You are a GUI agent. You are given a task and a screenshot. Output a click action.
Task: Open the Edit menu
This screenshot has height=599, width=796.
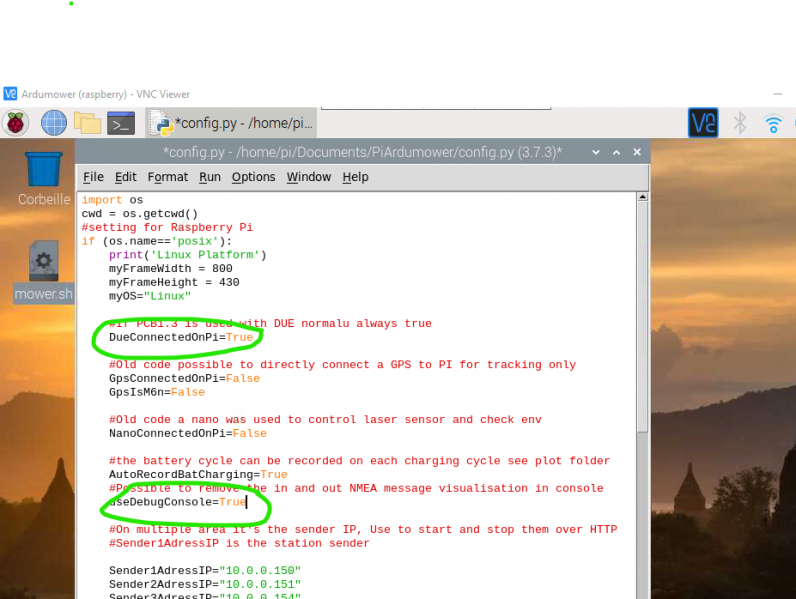click(125, 177)
